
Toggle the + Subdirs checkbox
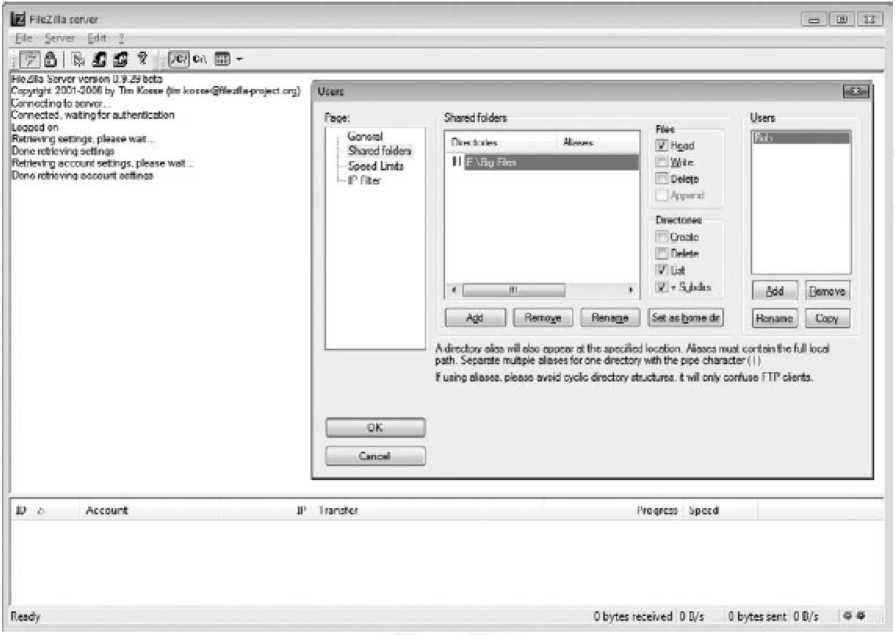(x=662, y=287)
